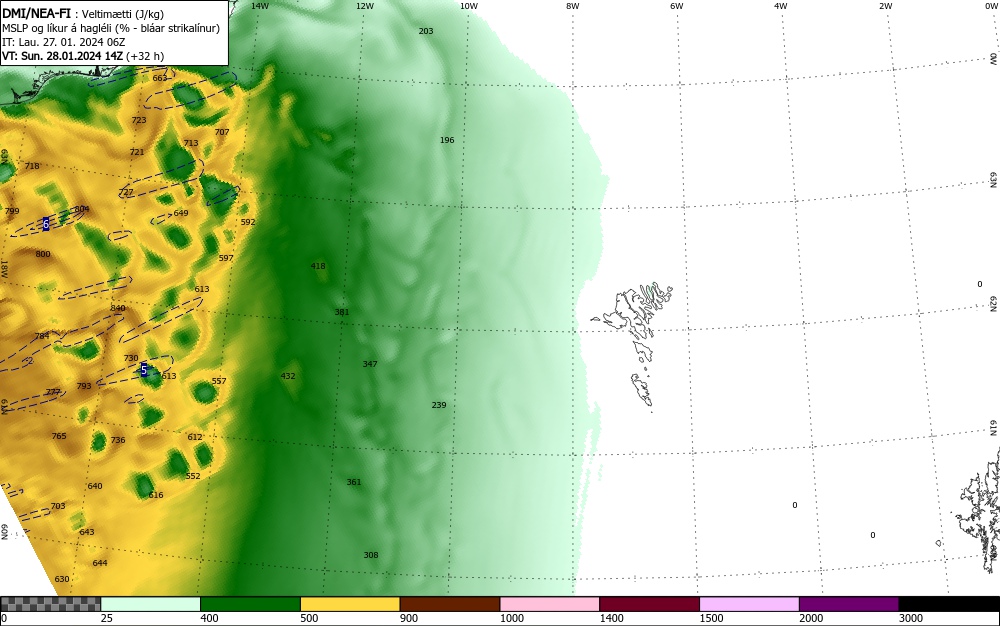The image size is (1000, 626).
Task: Choose the purple 2000–3000 legend swatch
Action: click(849, 604)
